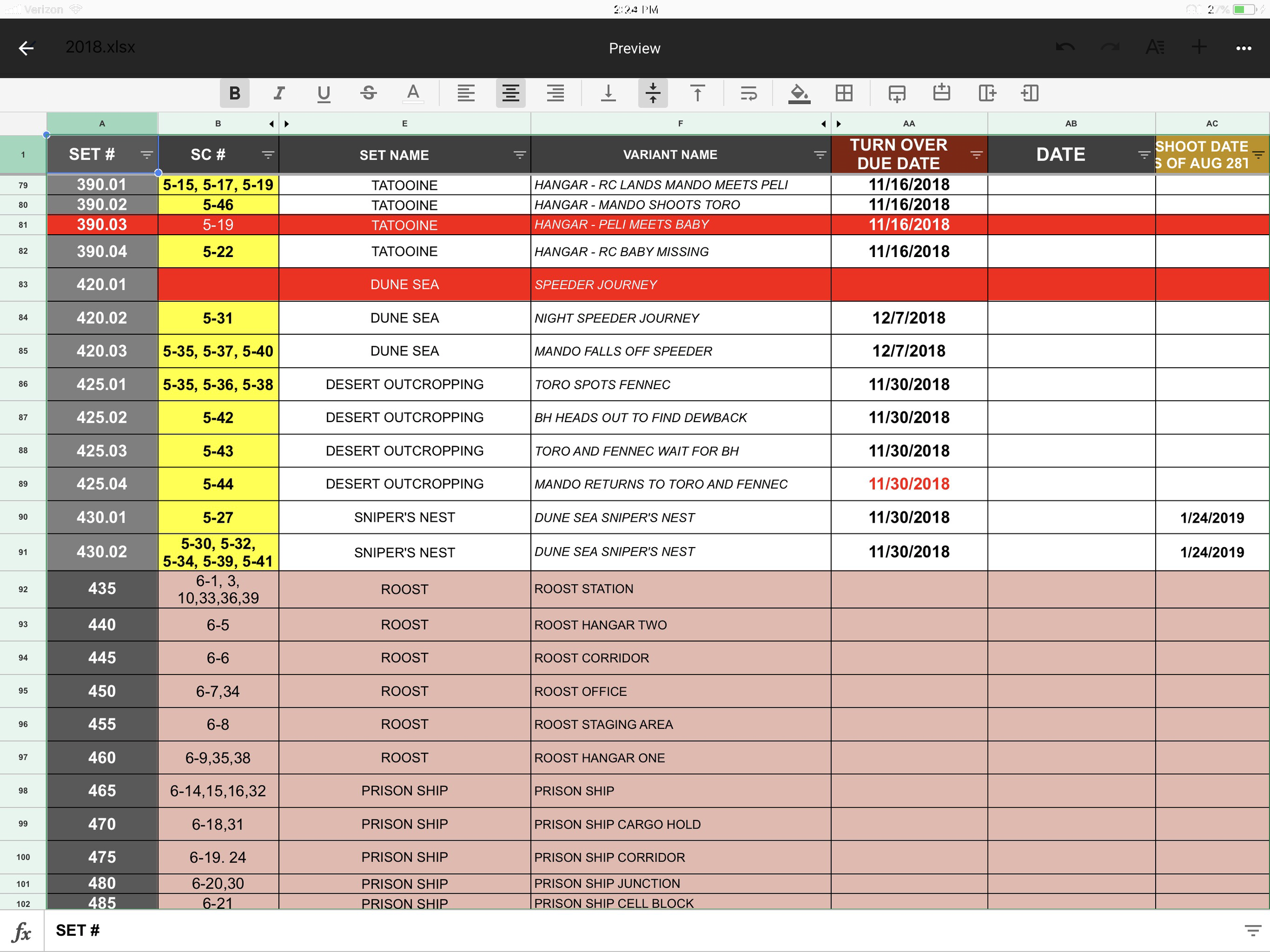Select row 83 header

click(x=23, y=284)
